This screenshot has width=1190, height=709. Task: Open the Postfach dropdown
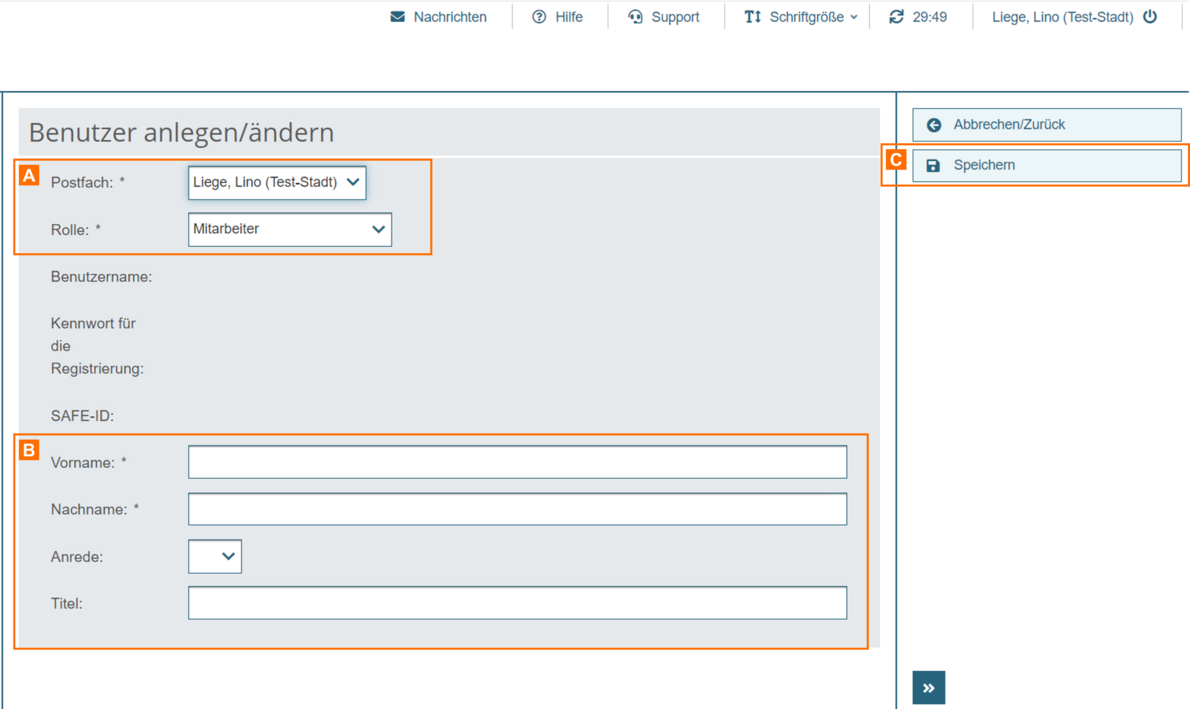pyautogui.click(x=277, y=183)
